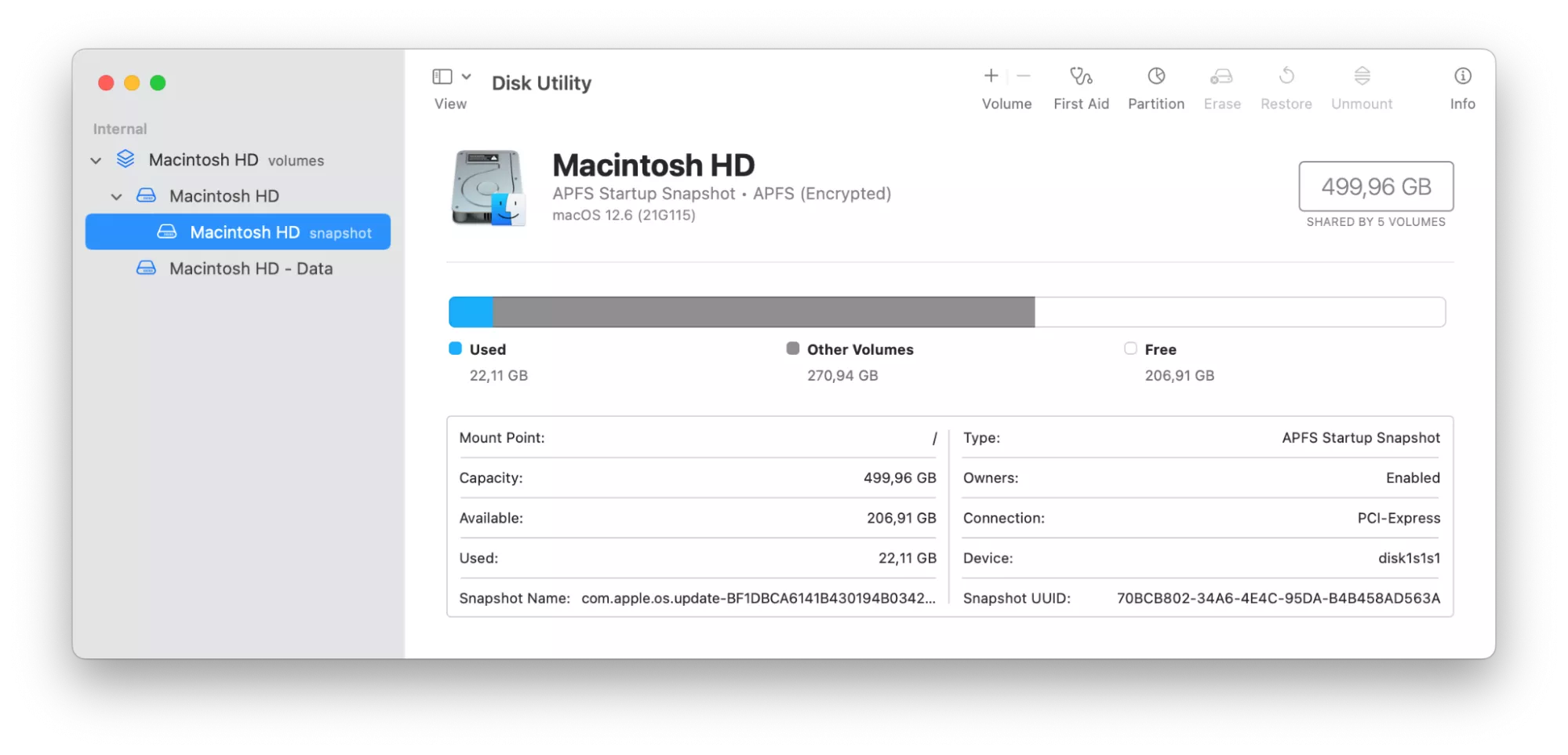Click the blue Used segment of storage bar
Screen dimensions: 1568x755
(471, 312)
